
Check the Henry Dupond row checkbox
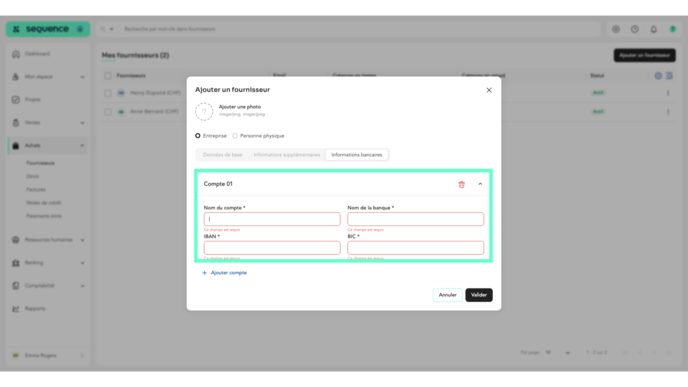[108, 93]
